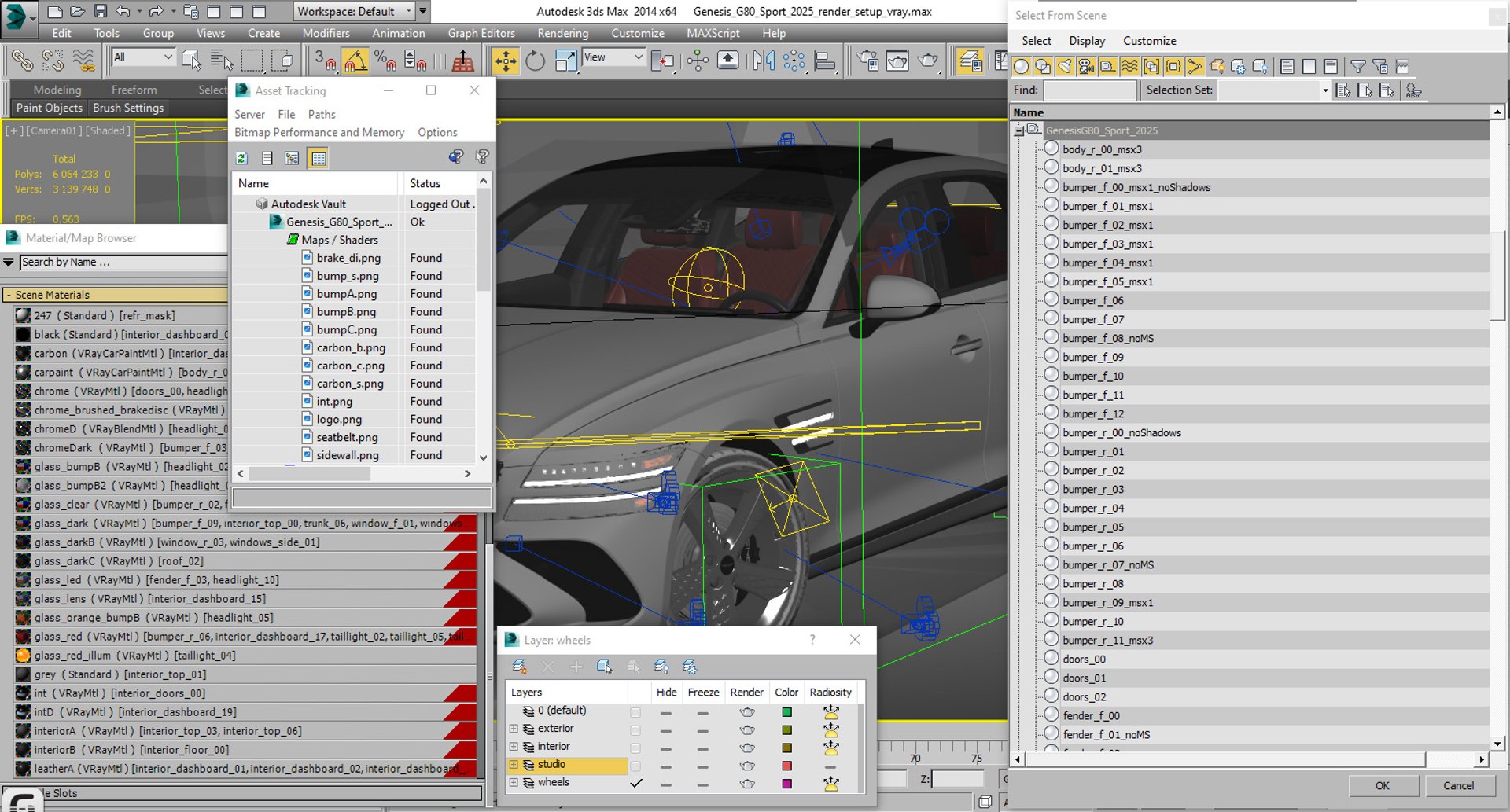Screen dimensions: 1510x812
Task: Change the wheels layer color swatch
Action: pyautogui.click(x=786, y=784)
